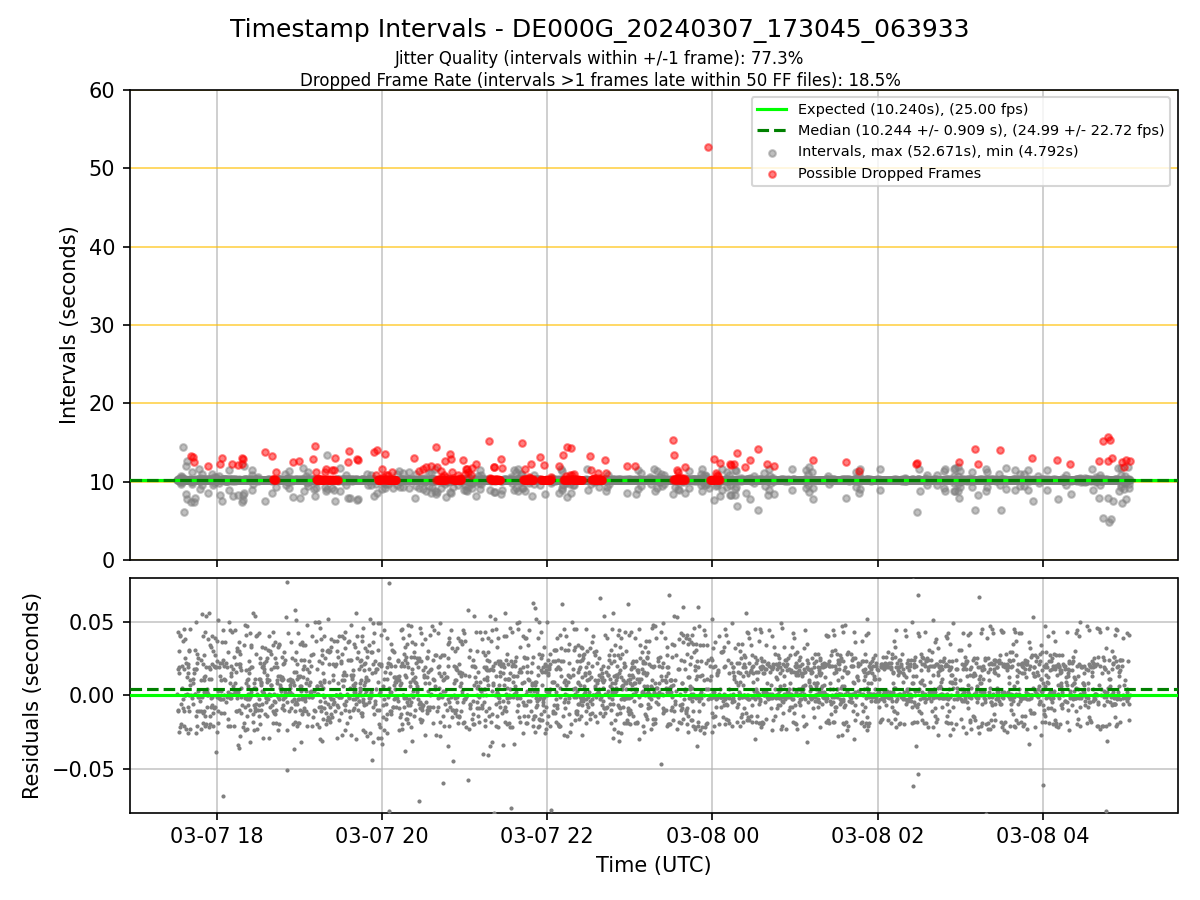The width and height of the screenshot is (1200, 900).
Task: Click the 03-08 04 x-axis tick label
Action: tap(1043, 835)
